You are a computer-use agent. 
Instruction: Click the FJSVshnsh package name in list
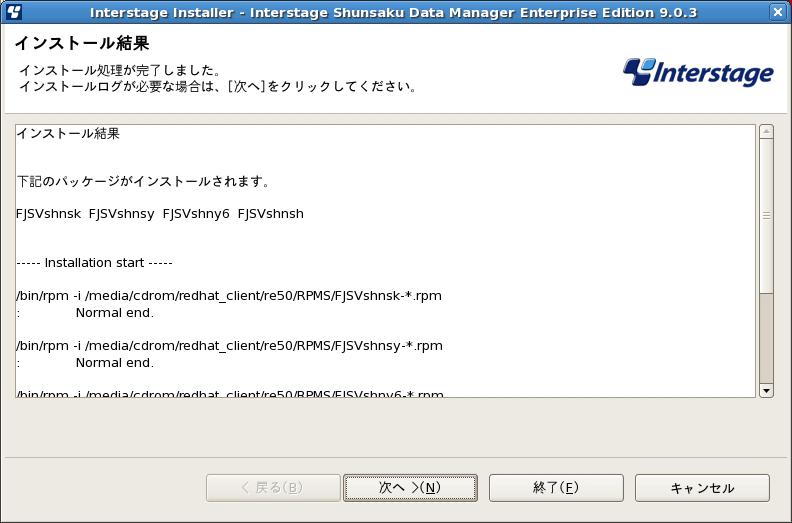(x=271, y=214)
